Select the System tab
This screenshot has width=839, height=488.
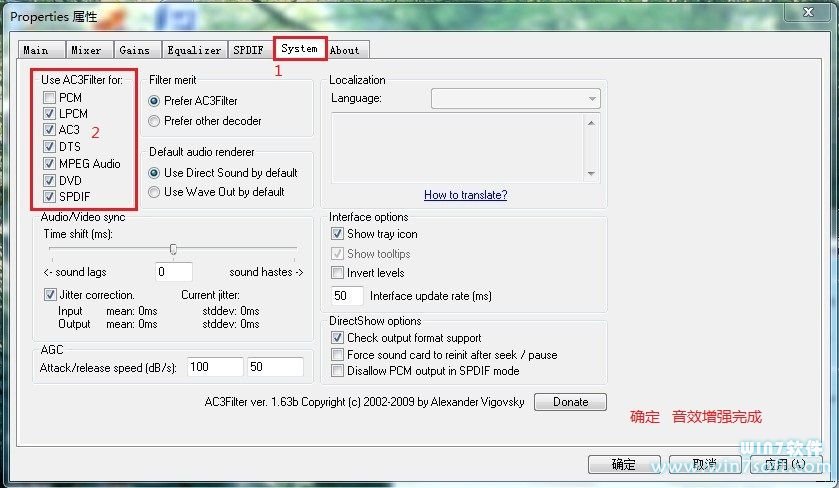click(300, 48)
